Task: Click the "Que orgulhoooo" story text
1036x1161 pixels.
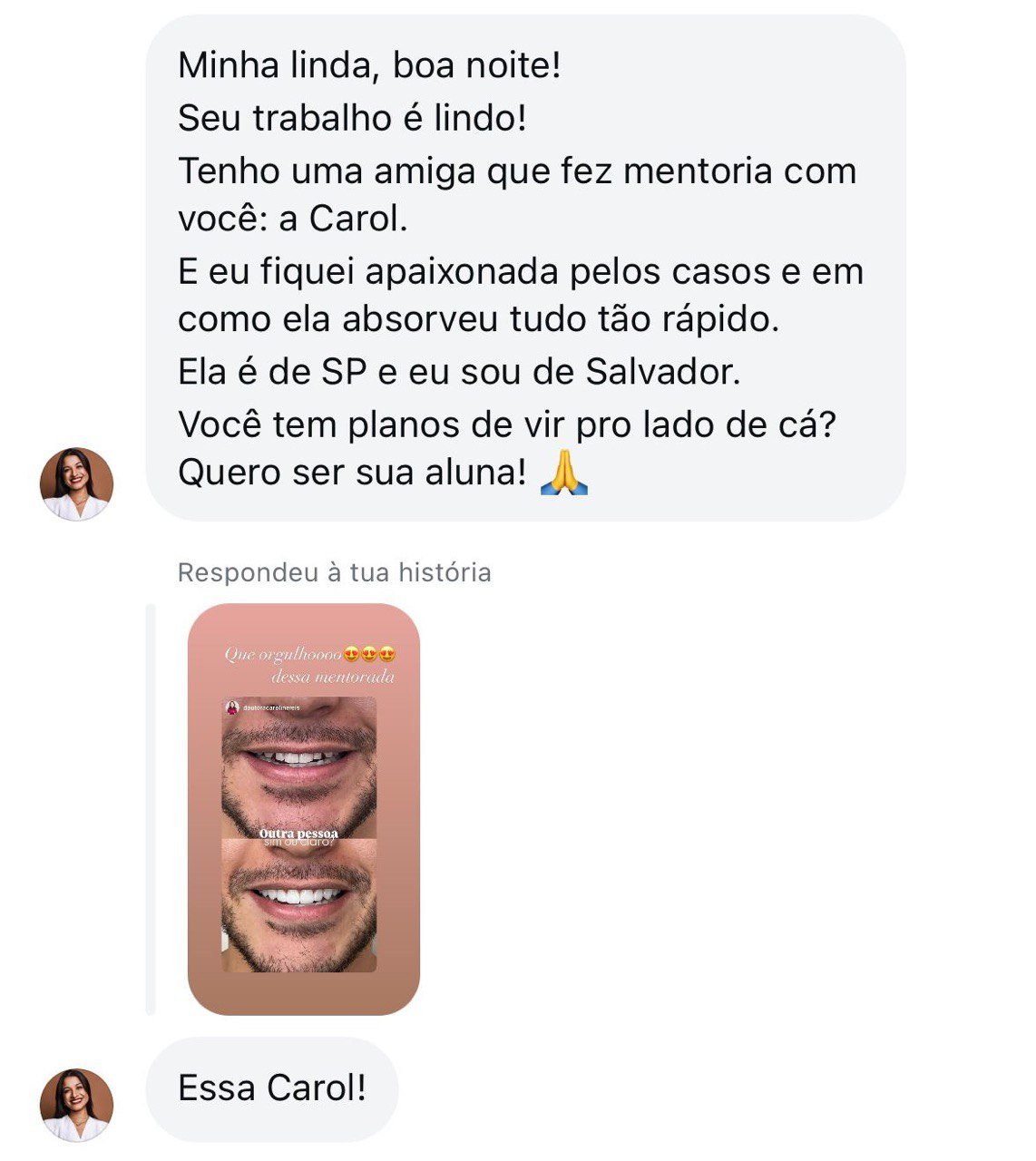Action: click(x=283, y=655)
